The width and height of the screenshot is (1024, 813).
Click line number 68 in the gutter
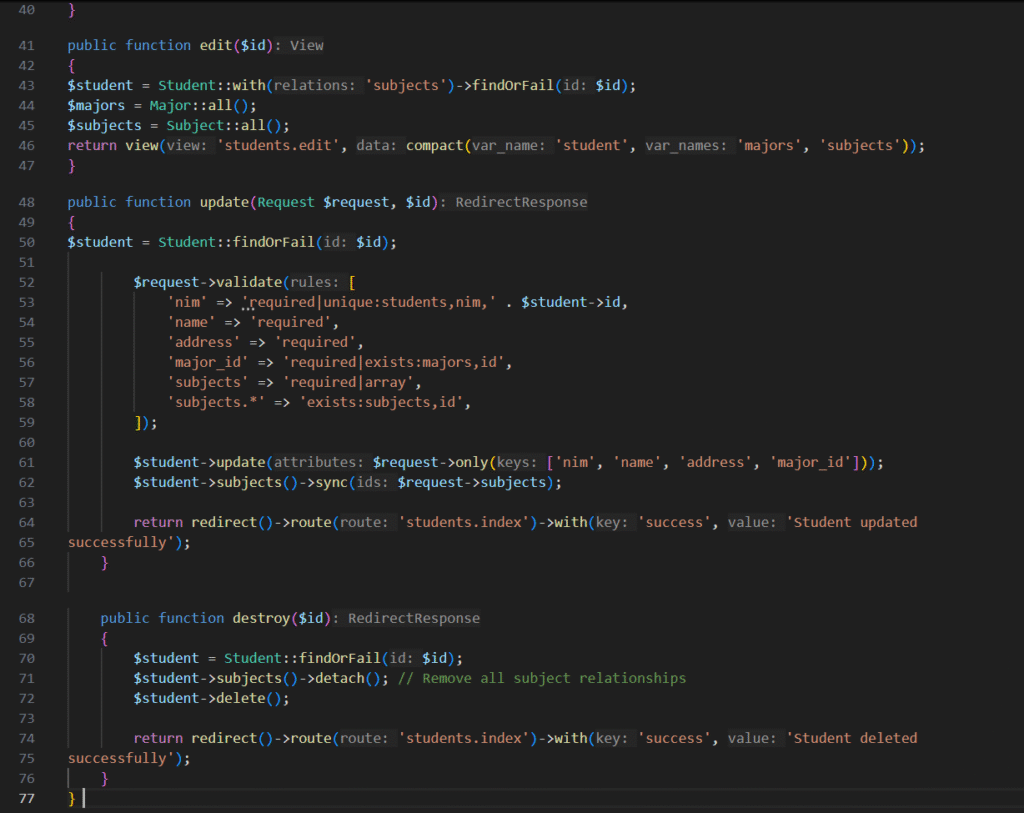coord(26,618)
